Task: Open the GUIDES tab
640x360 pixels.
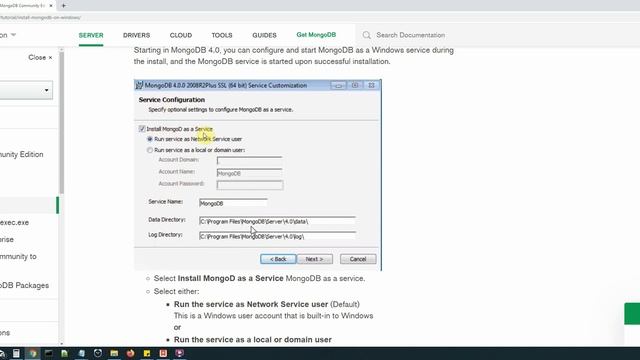Action: coord(264,36)
